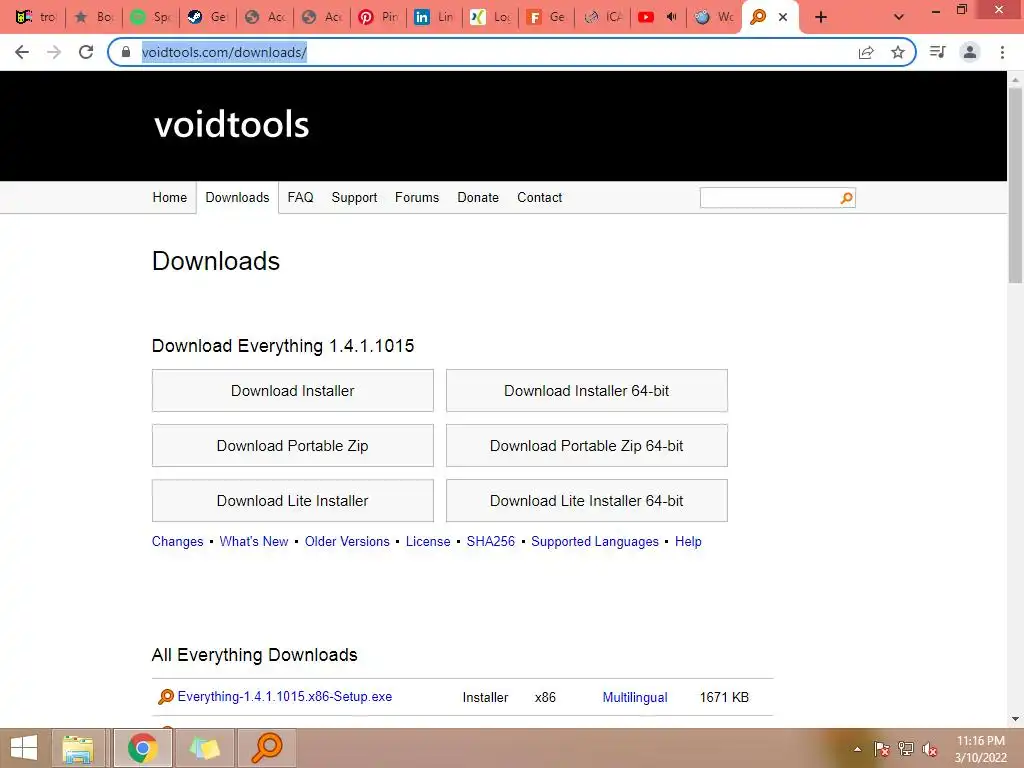Share this page via address bar icon

(866, 52)
